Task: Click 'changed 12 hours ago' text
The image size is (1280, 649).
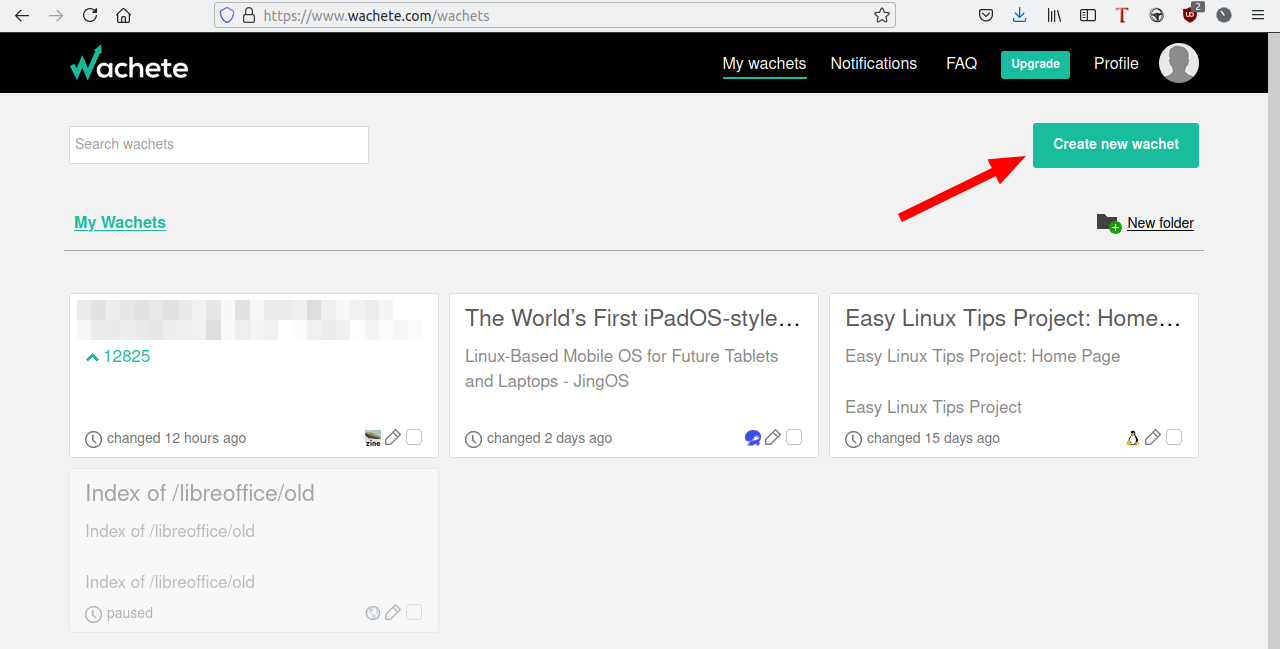Action: (176, 438)
